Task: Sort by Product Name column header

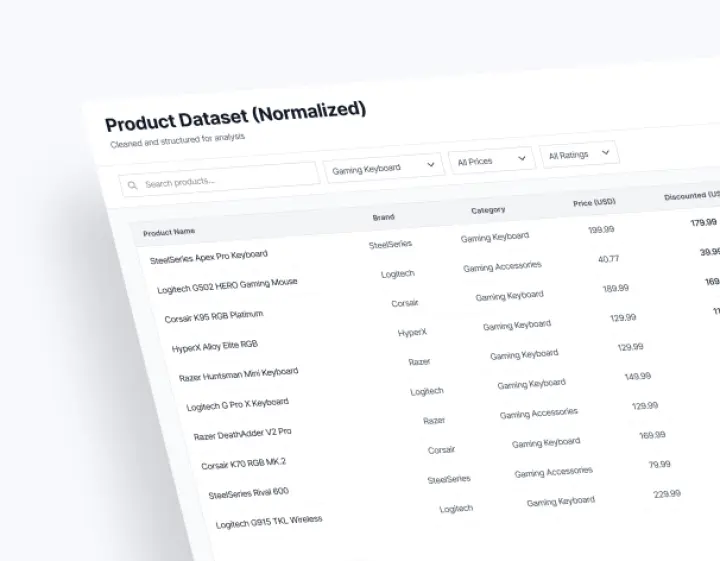Action: point(169,232)
